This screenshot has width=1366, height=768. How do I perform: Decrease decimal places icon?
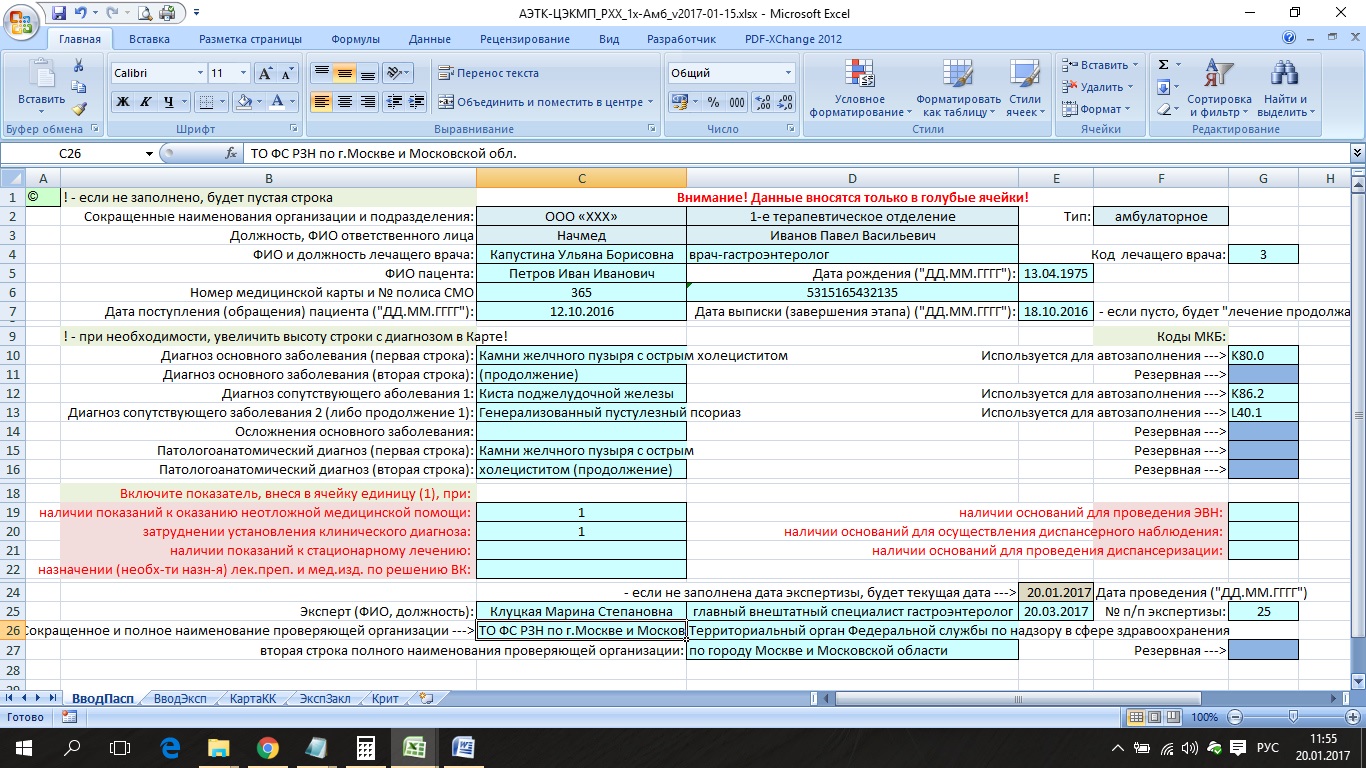786,102
